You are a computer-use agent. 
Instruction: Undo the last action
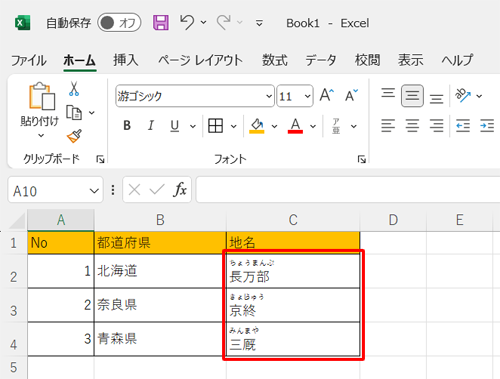[187, 23]
